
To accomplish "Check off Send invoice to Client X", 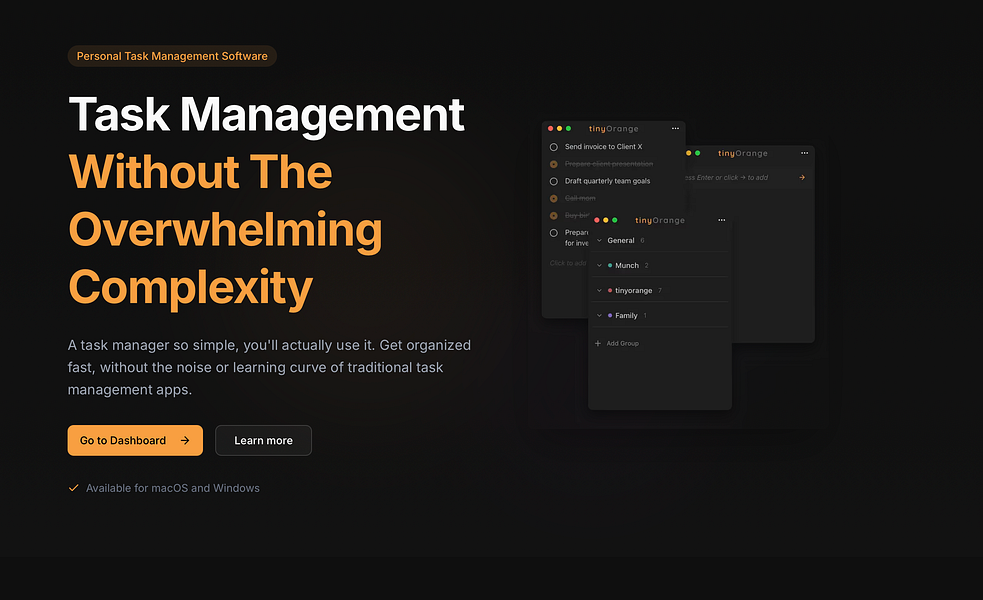I will (x=554, y=147).
